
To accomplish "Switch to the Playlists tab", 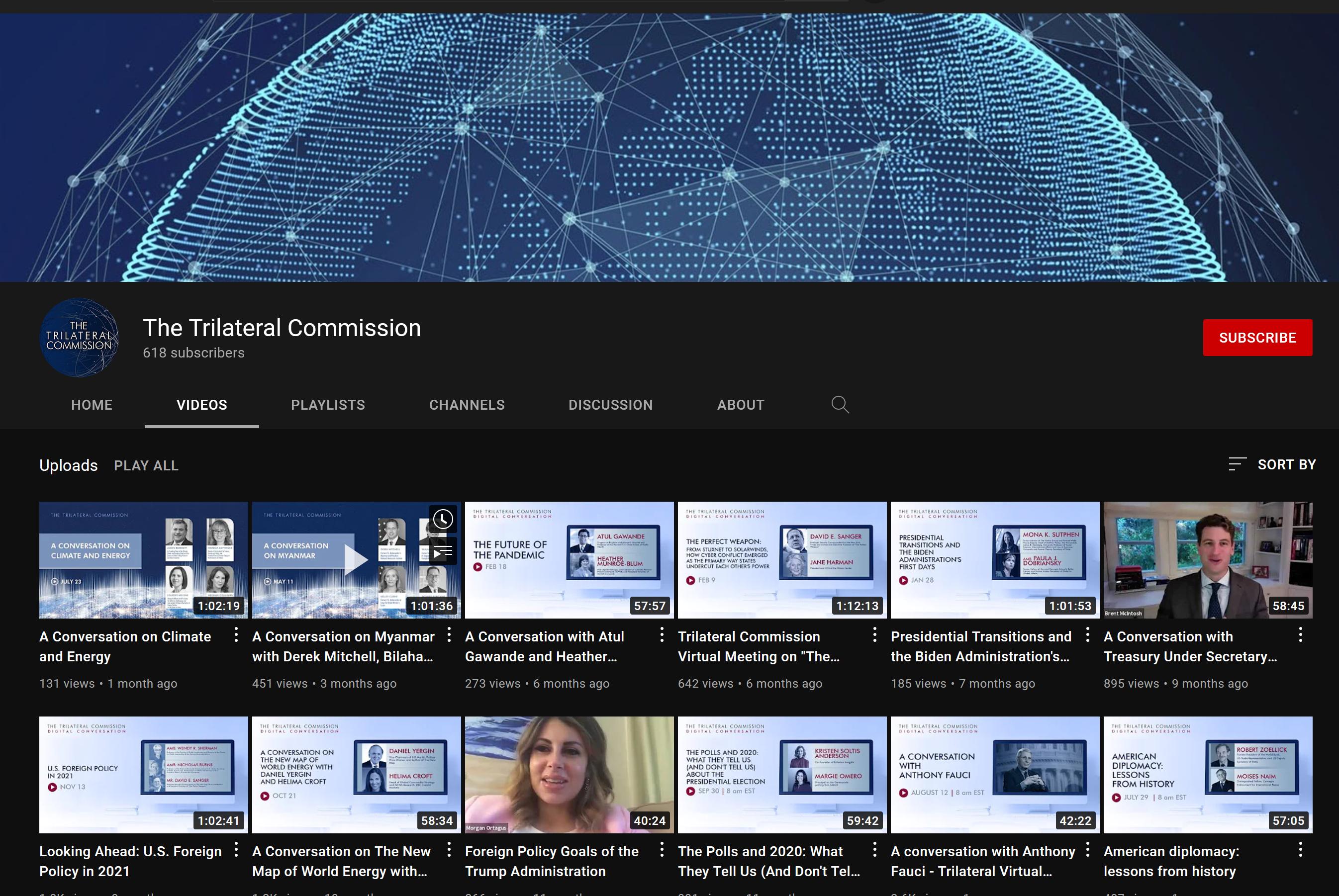I will (x=327, y=405).
